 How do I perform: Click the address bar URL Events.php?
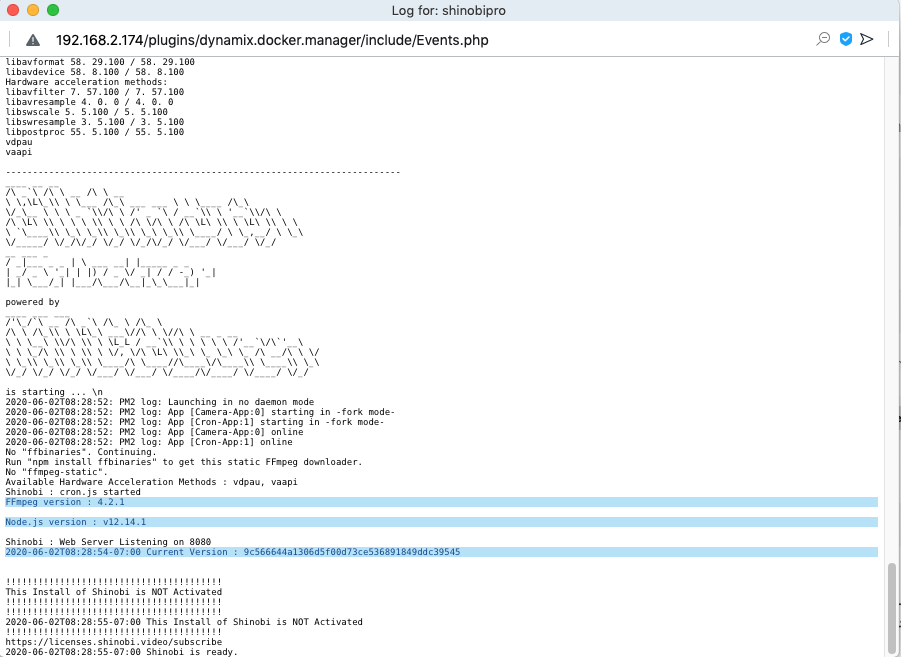click(272, 40)
